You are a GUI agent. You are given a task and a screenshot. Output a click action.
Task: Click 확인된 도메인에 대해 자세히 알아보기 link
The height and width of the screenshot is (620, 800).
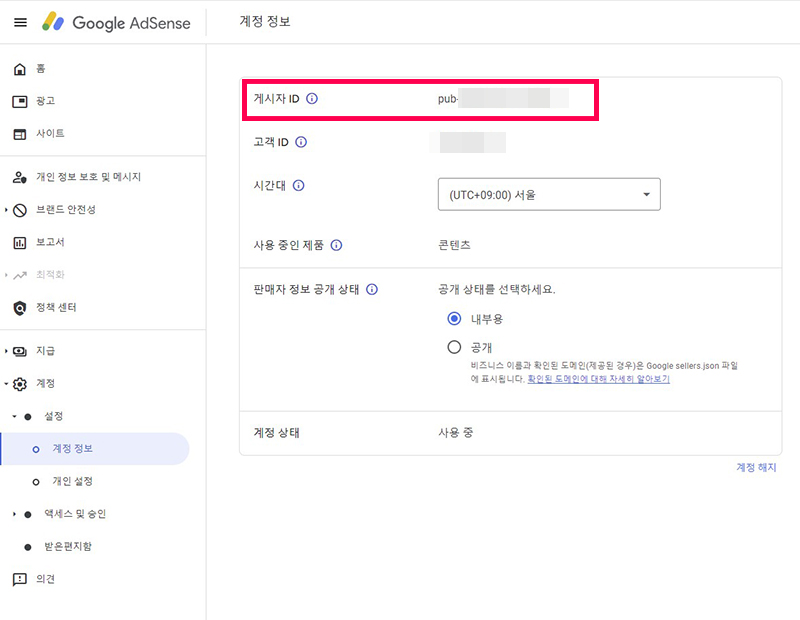(x=598, y=379)
